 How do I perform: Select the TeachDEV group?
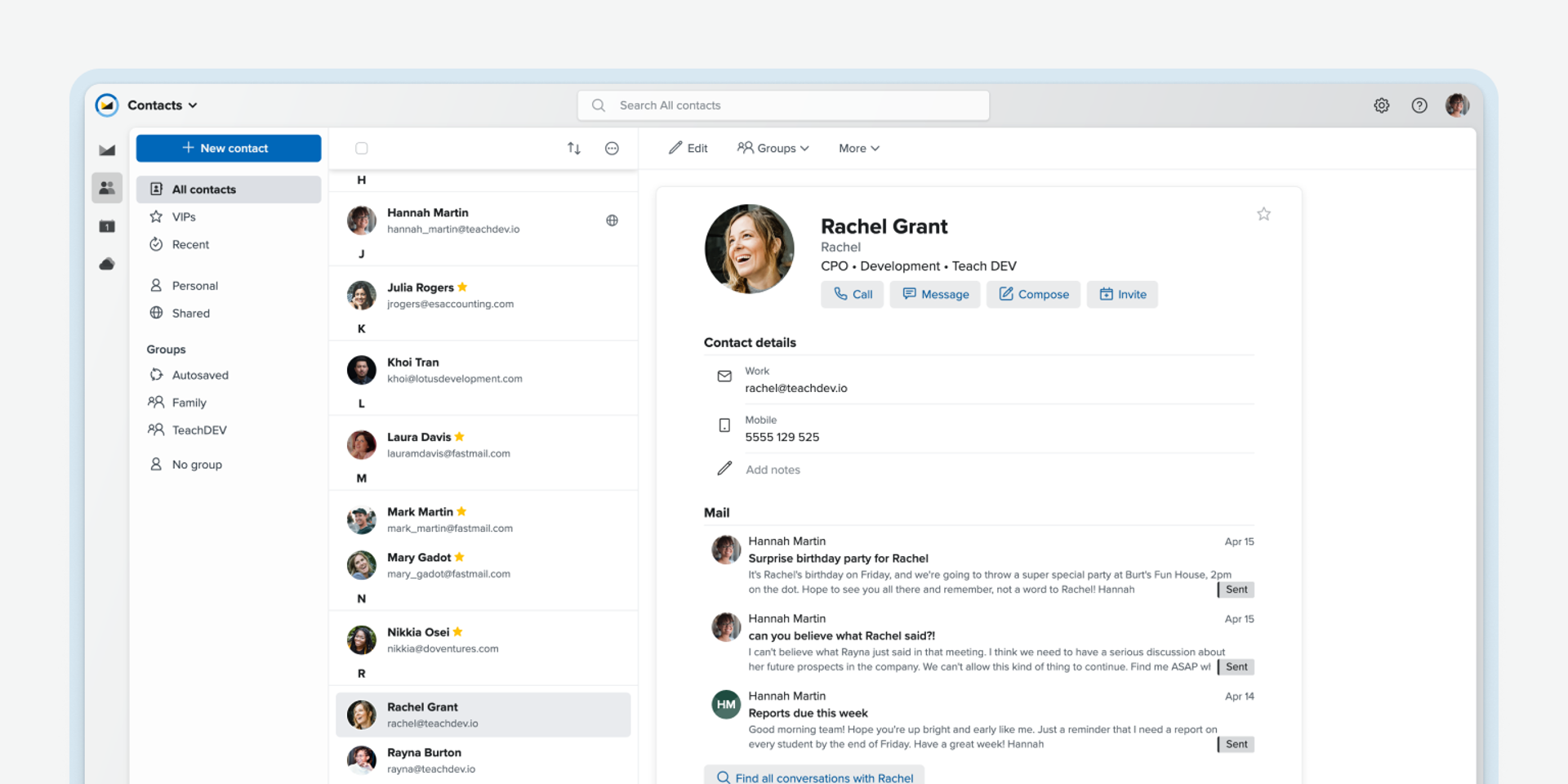click(199, 430)
